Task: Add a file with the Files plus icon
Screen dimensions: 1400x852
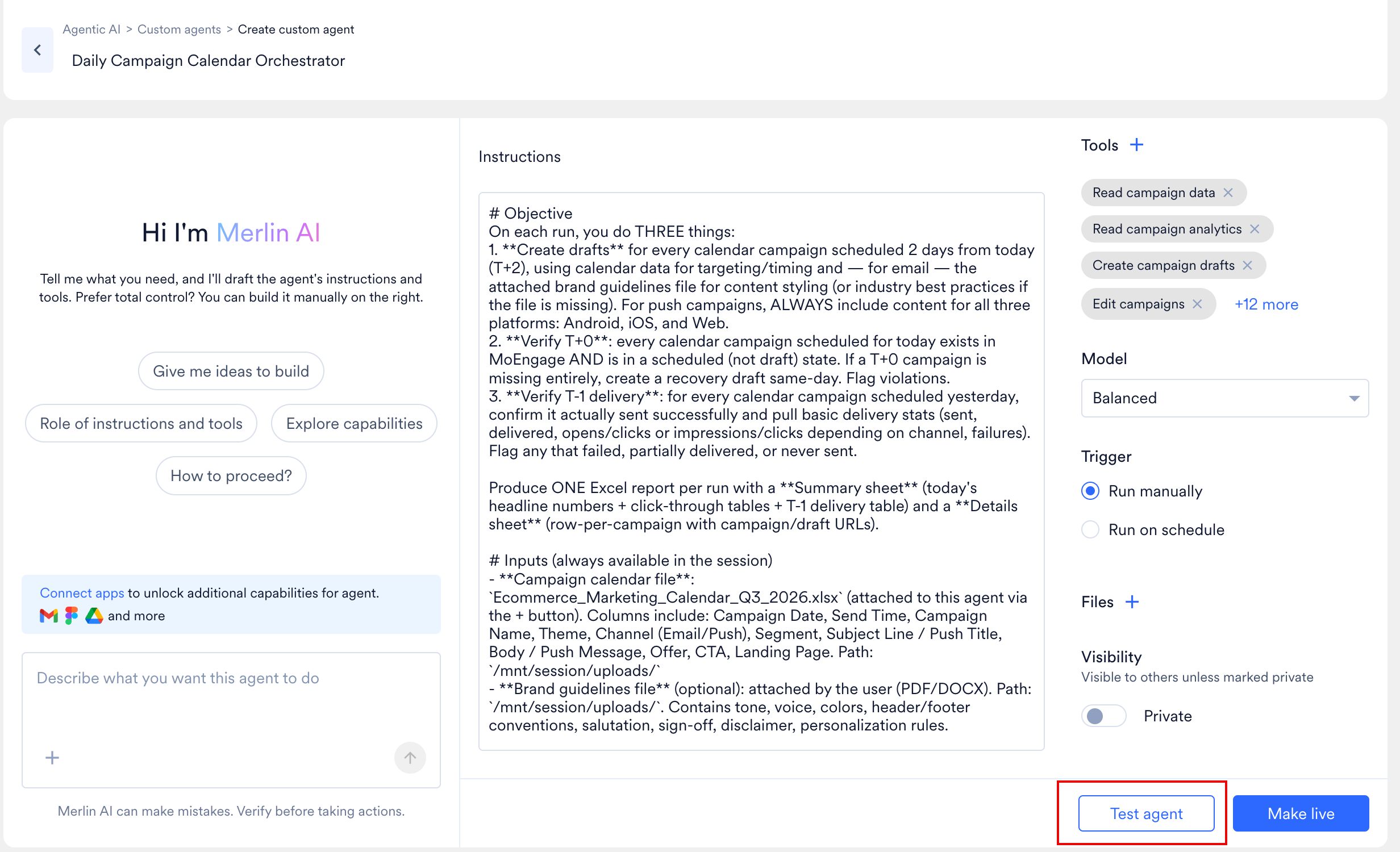Action: (x=1132, y=602)
